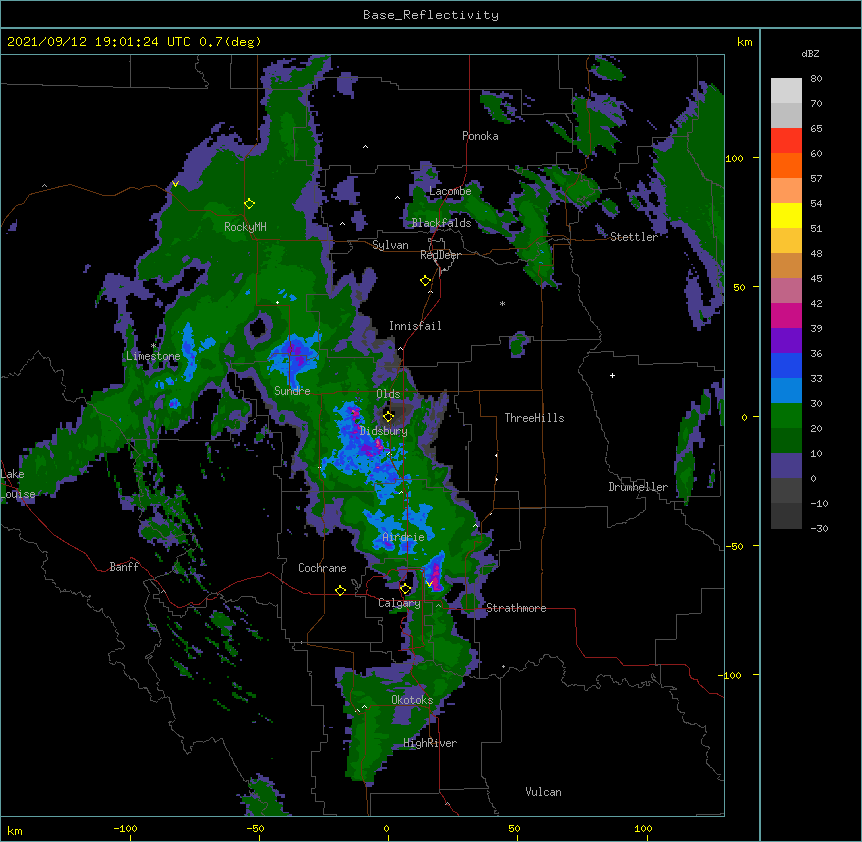
Task: Click the 100 tick label on vertical axis
Action: [734, 159]
